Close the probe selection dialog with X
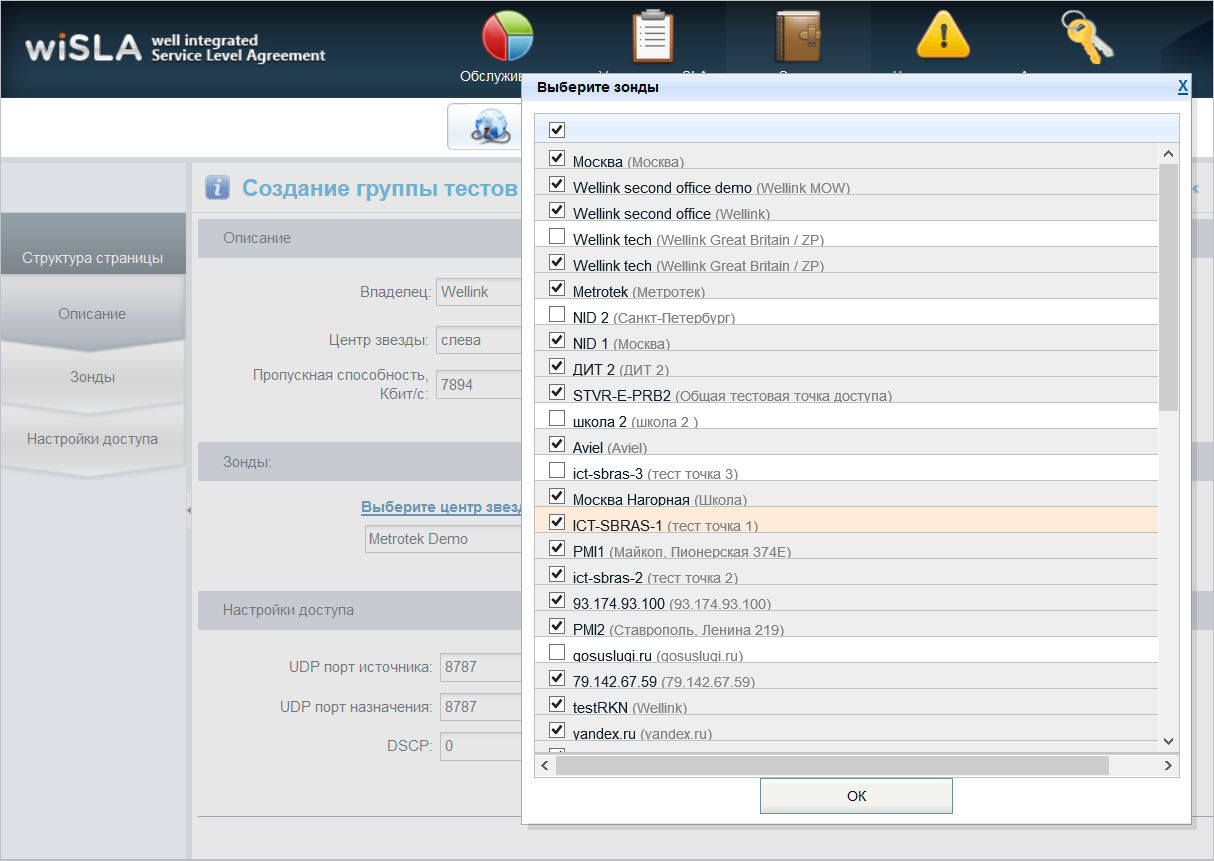Screen dimensions: 1214x861 click(1183, 87)
